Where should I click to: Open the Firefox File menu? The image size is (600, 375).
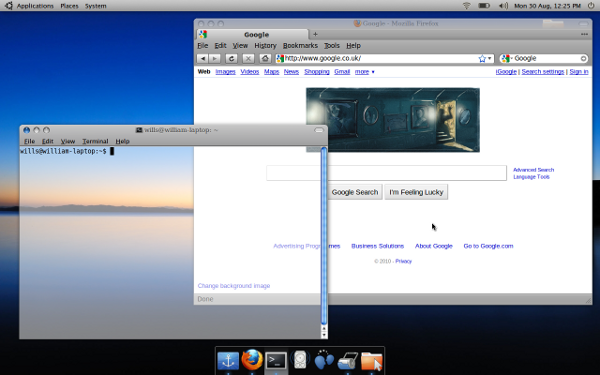click(203, 46)
